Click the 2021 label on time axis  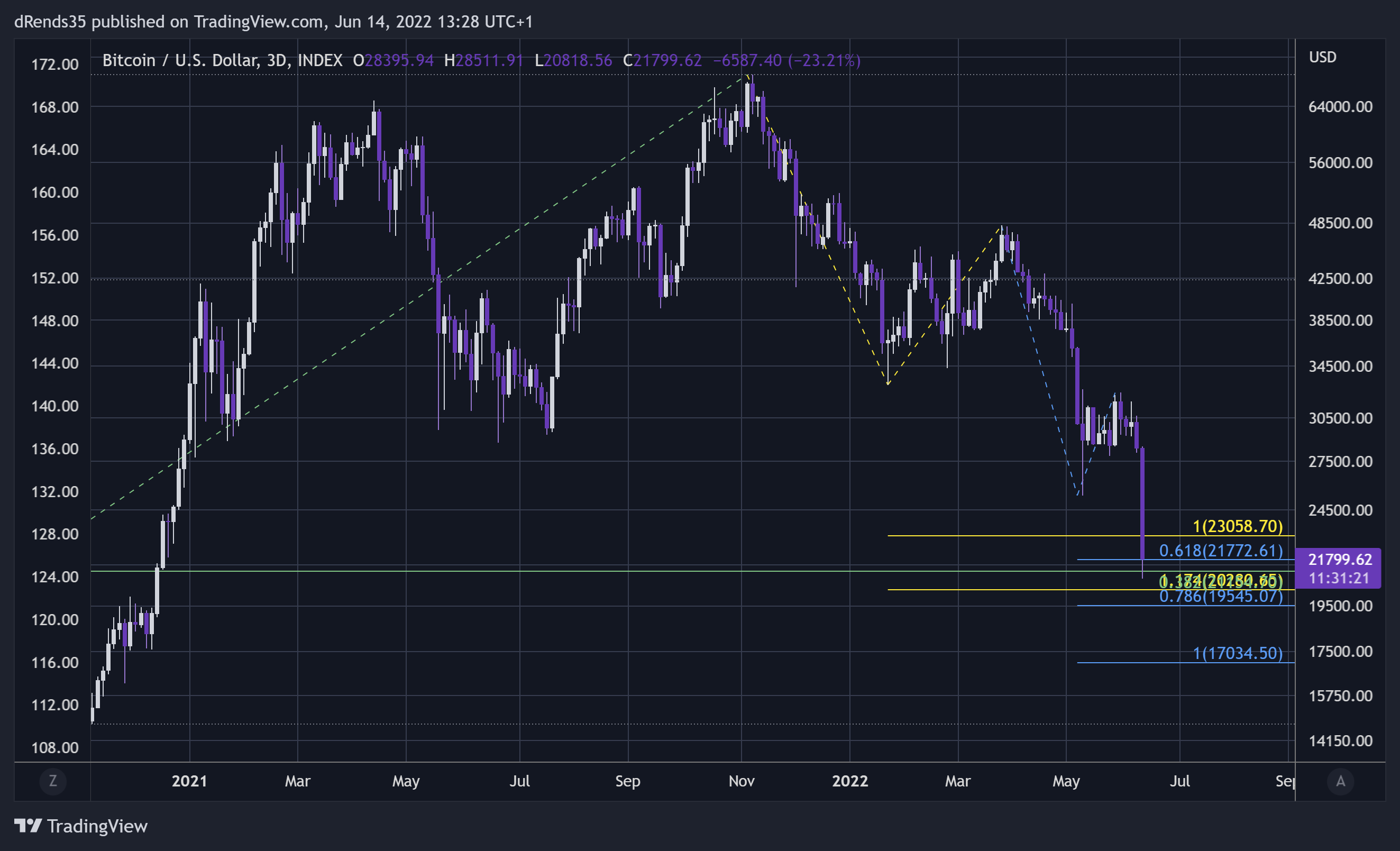click(x=189, y=781)
